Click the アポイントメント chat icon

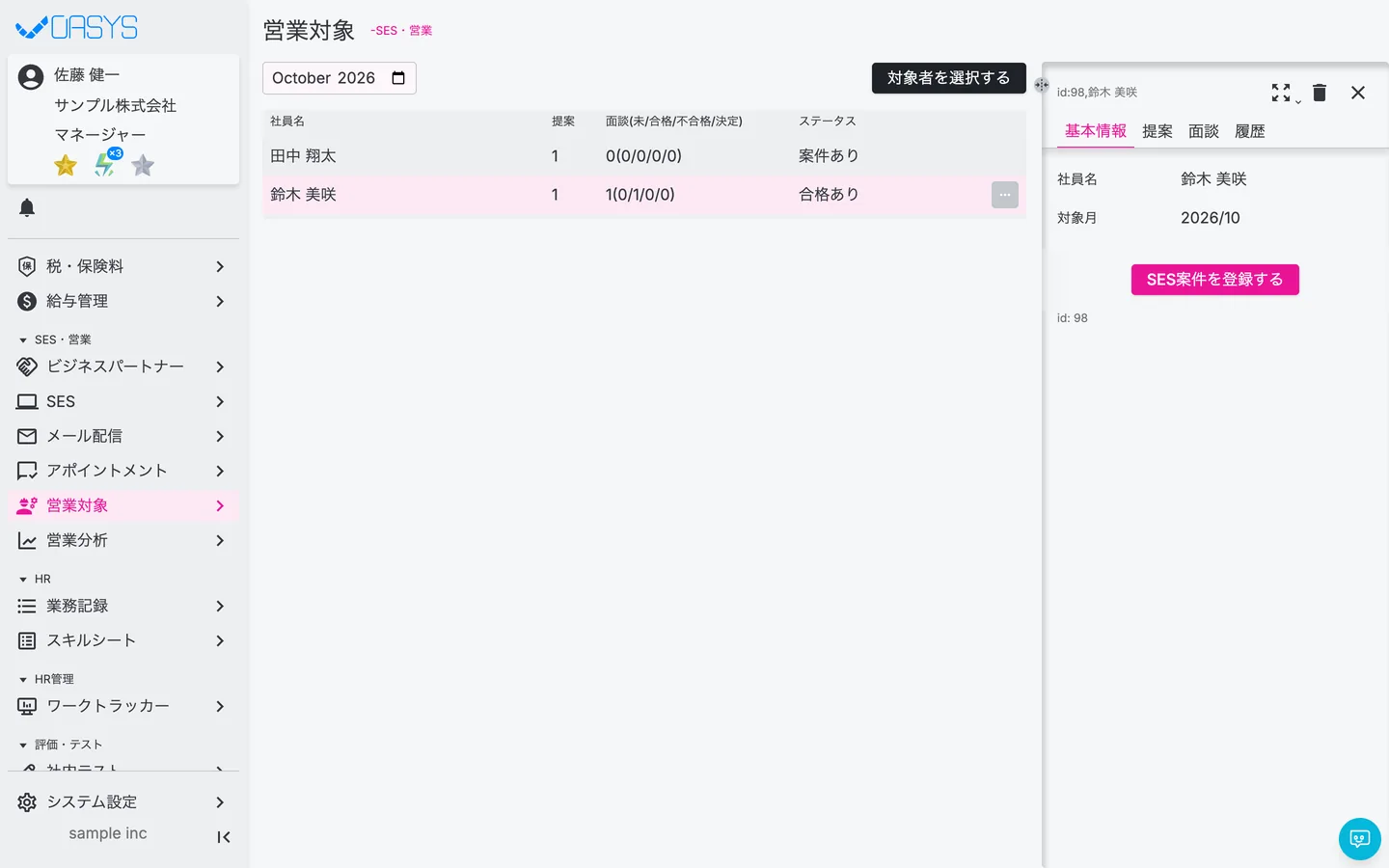27,471
